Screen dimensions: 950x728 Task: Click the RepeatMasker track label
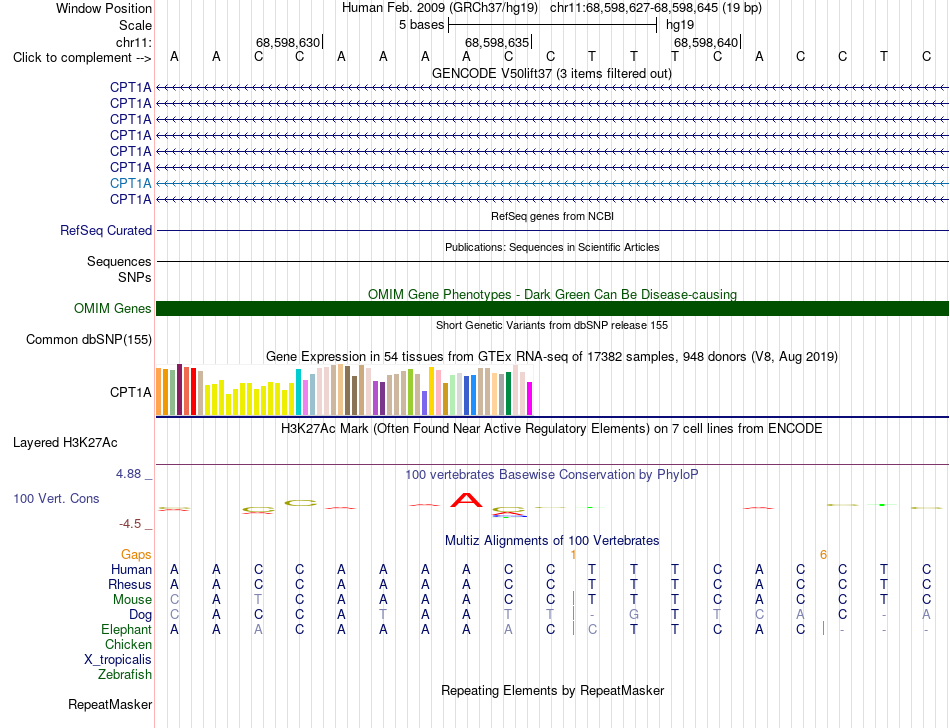[110, 704]
